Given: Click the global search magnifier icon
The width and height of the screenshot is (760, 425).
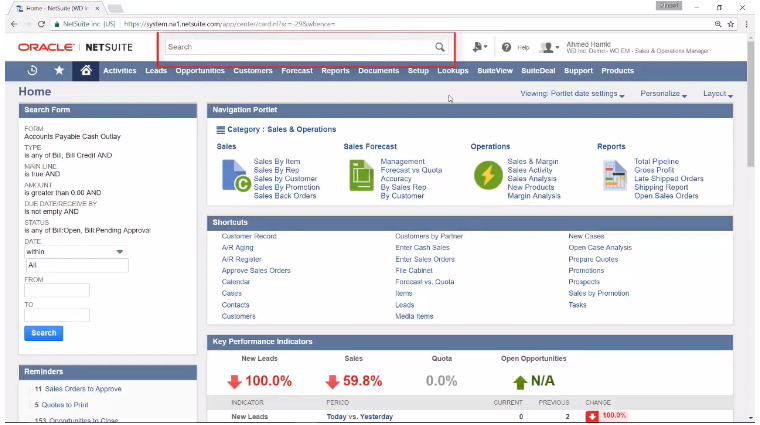Looking at the screenshot, I should pyautogui.click(x=440, y=47).
